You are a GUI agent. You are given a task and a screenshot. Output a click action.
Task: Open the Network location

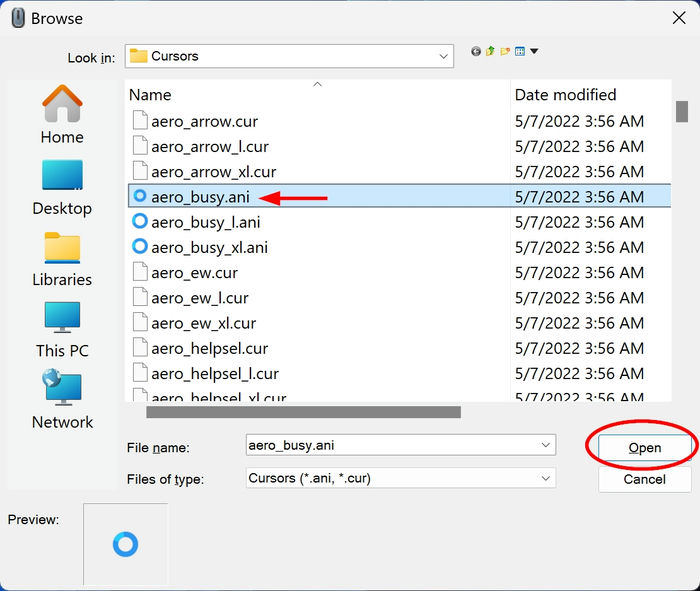[x=62, y=400]
